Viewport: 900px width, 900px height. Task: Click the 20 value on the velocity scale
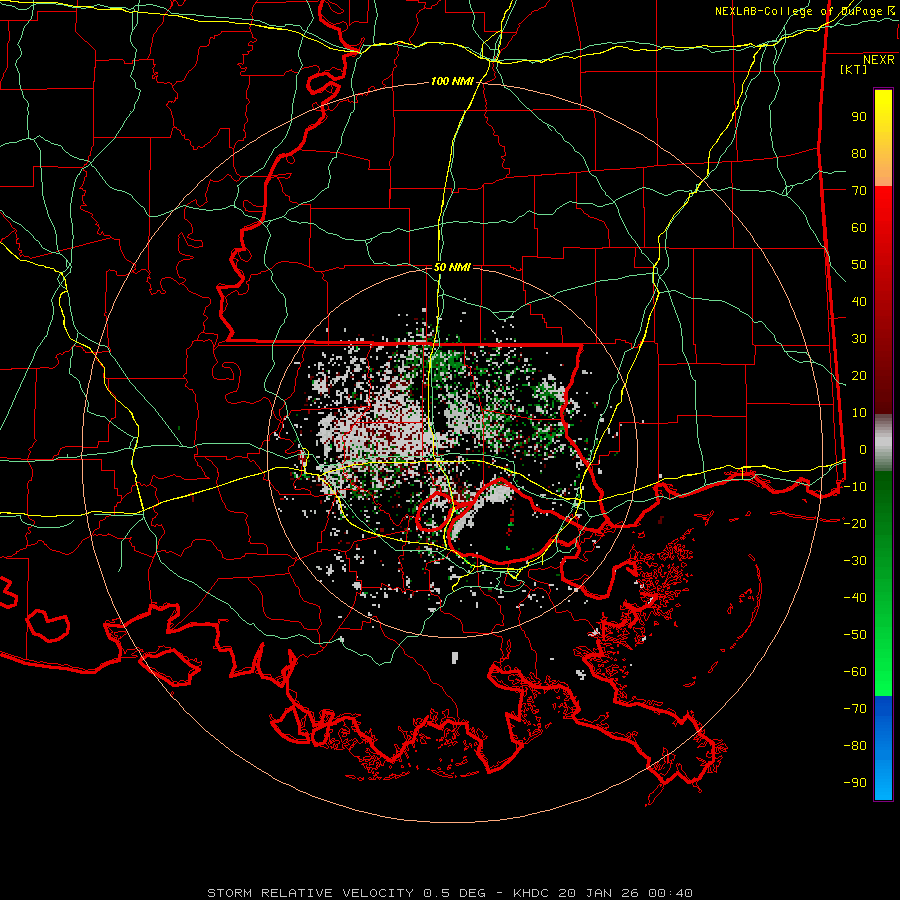859,375
